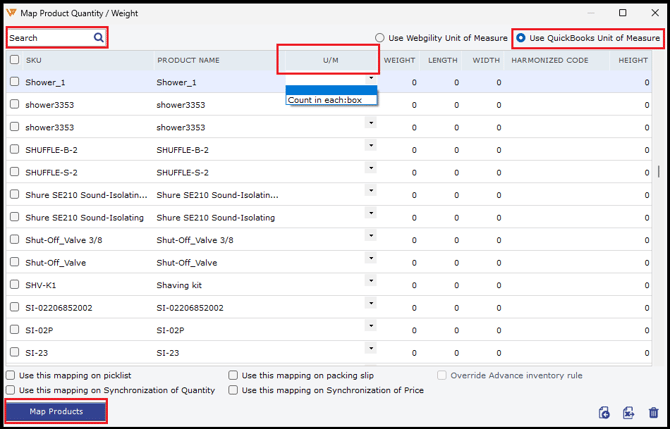The image size is (670, 429).
Task: Click the Webgility app logo in title bar
Action: 11,12
